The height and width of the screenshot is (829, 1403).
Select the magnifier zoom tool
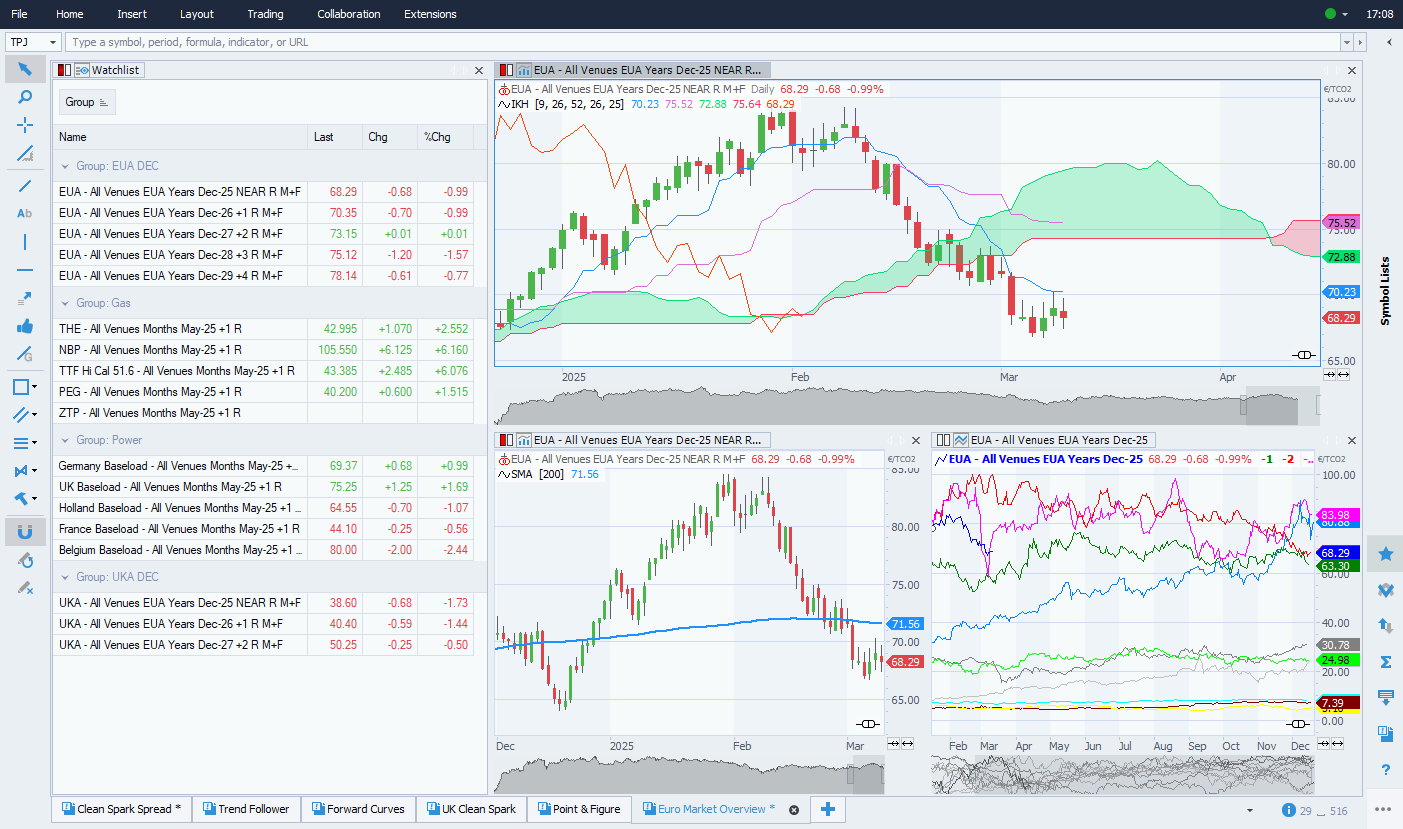pyautogui.click(x=25, y=97)
